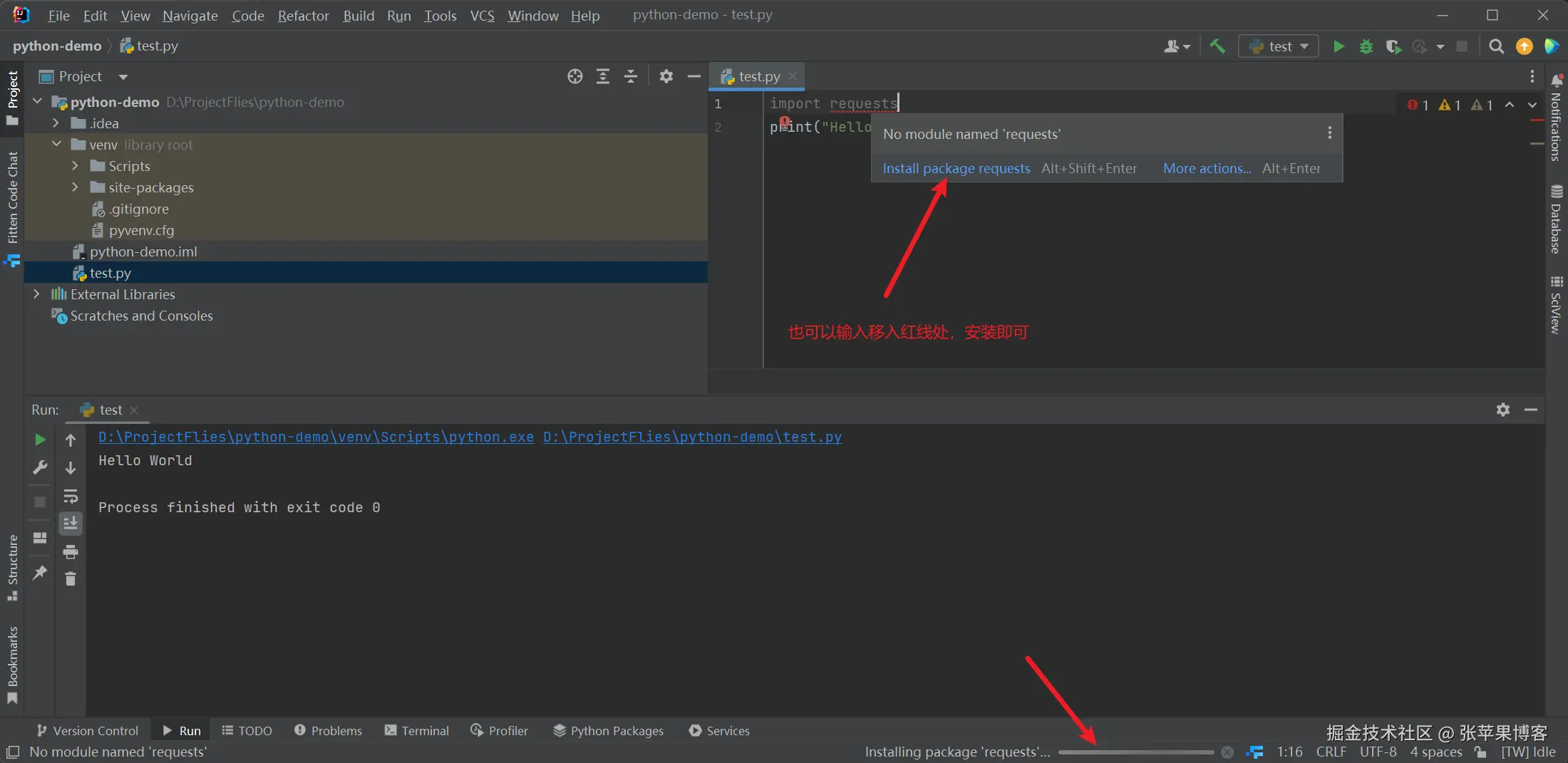The image size is (1568, 763).
Task: Print the Run console output
Action: [71, 551]
